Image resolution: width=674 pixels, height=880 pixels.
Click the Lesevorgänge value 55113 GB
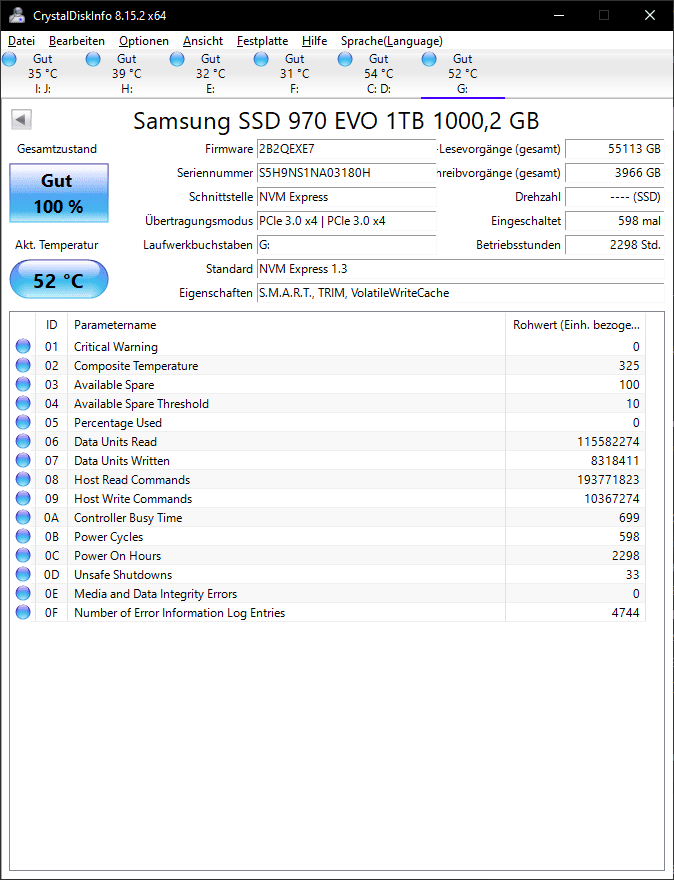[x=615, y=149]
